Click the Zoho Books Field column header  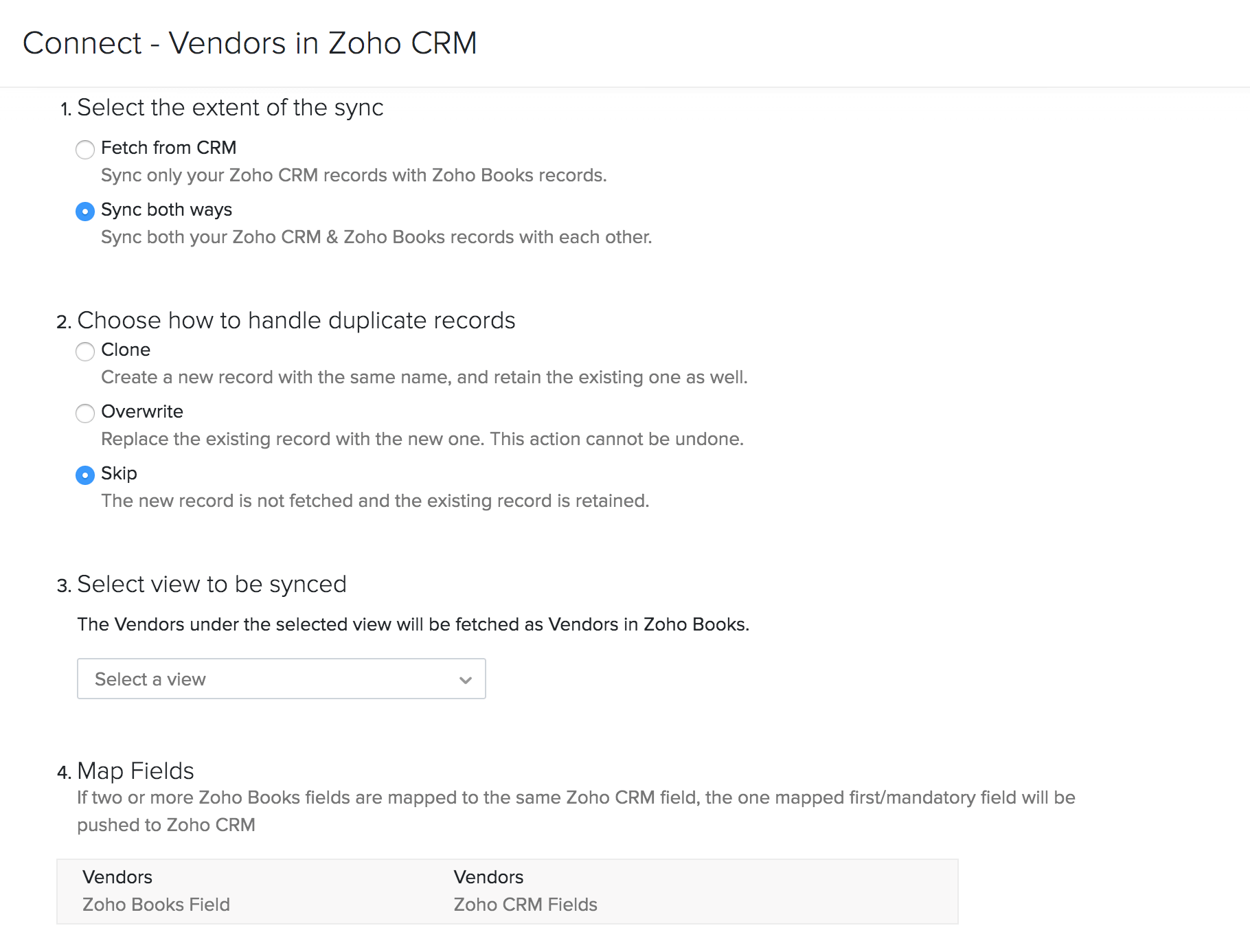click(156, 905)
